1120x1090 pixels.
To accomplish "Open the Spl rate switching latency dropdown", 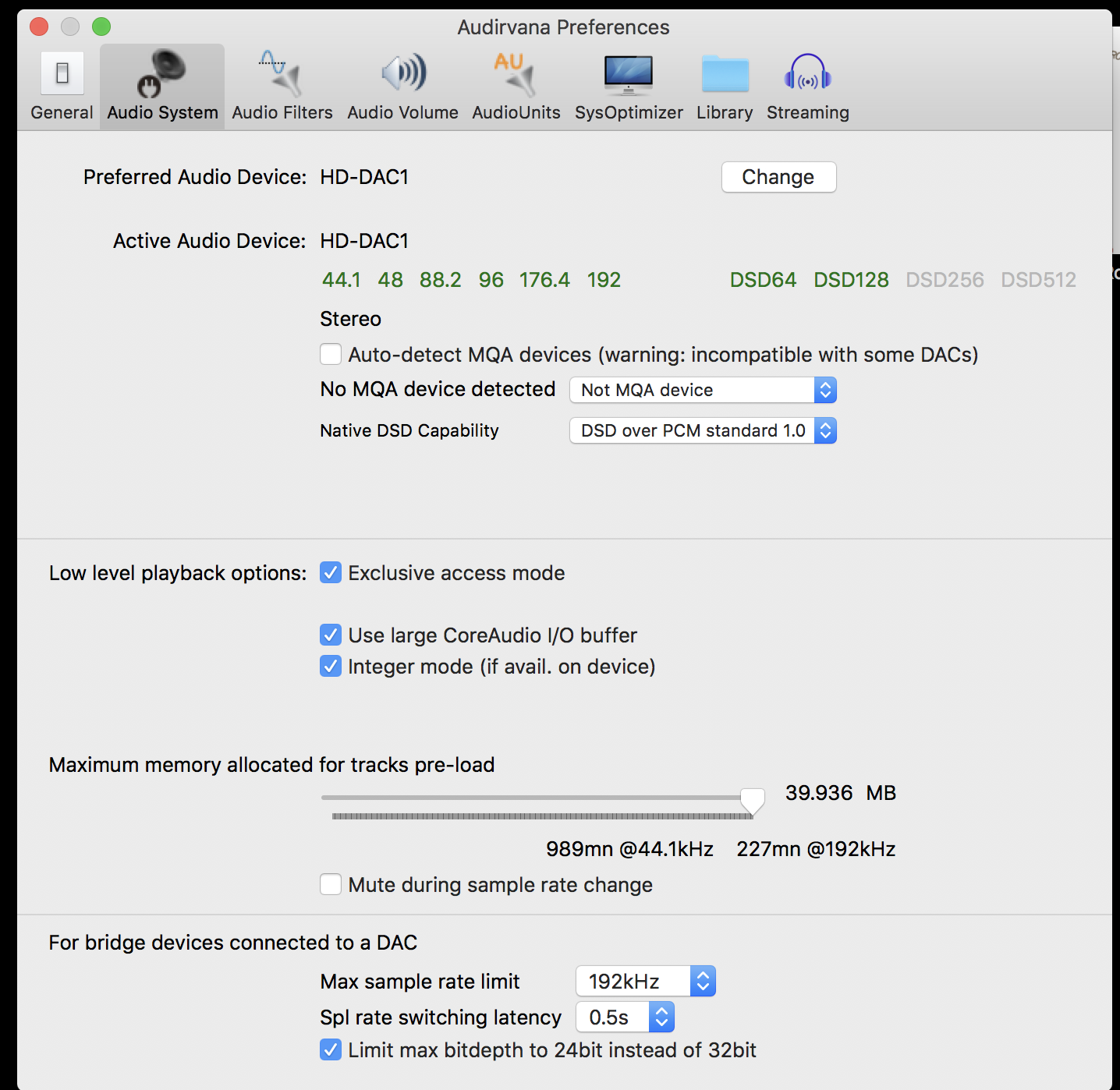I will coord(625,1017).
